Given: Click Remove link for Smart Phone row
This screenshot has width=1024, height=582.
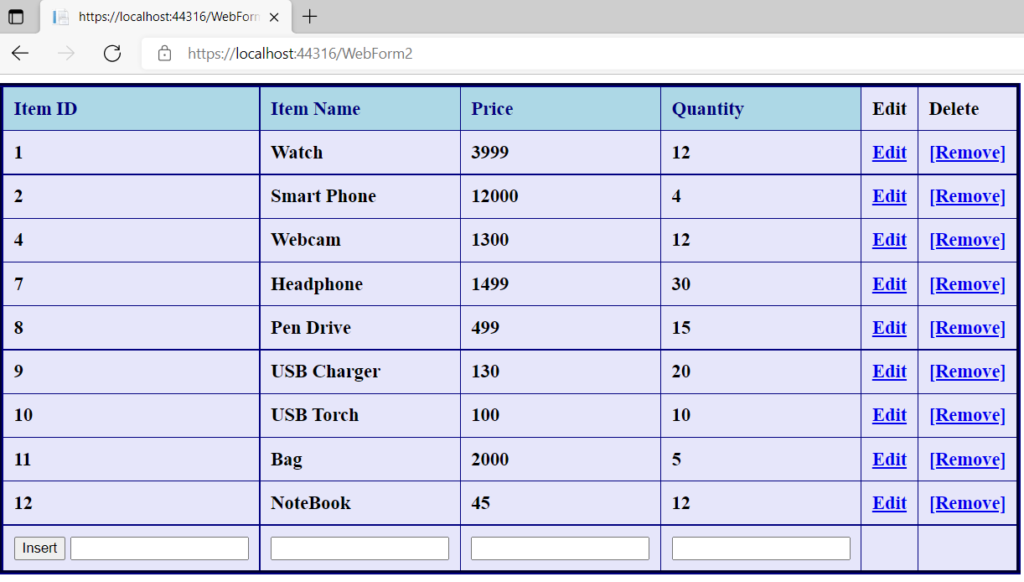Looking at the screenshot, I should click(x=967, y=196).
